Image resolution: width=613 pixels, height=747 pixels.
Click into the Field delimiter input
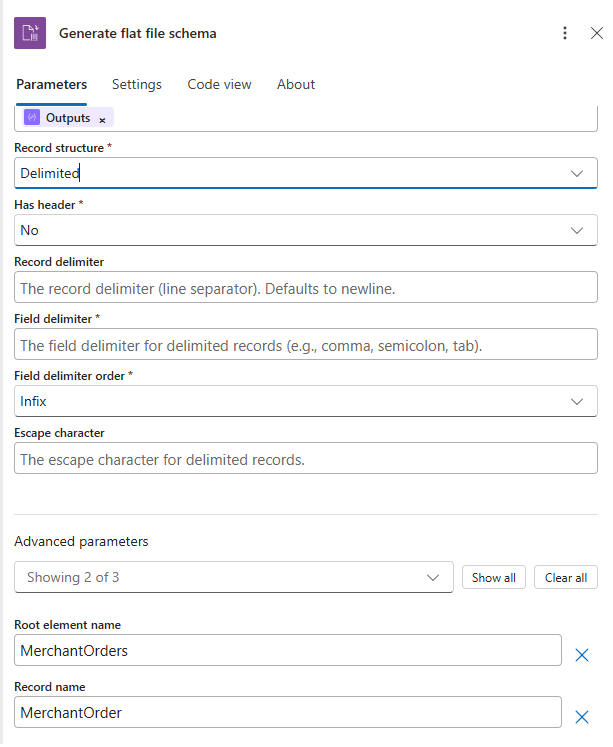306,344
